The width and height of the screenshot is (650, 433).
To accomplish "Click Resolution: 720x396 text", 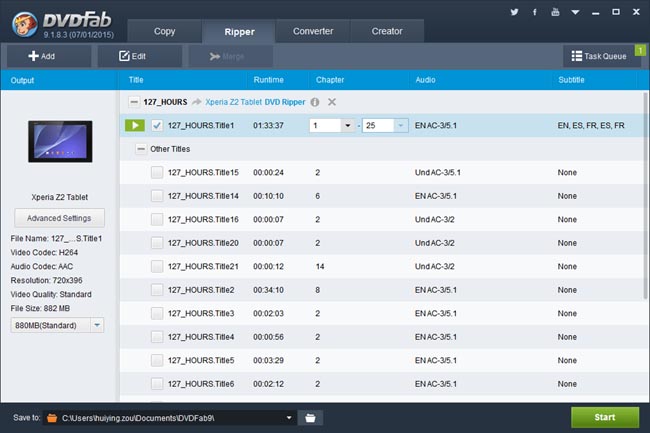I will pos(46,280).
